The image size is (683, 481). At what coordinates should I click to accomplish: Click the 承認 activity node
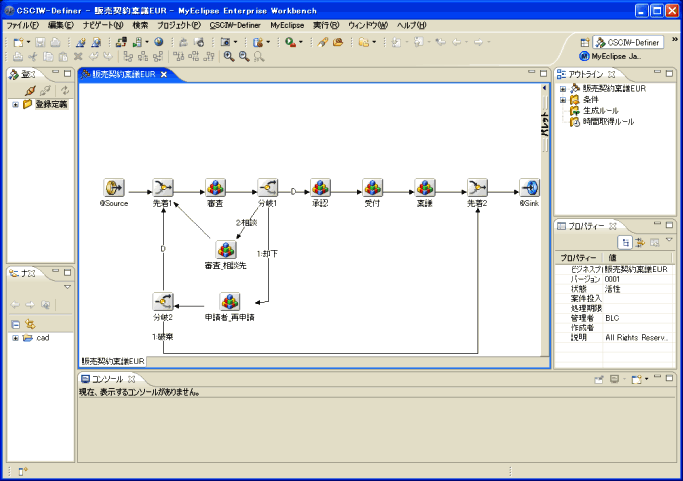(320, 188)
